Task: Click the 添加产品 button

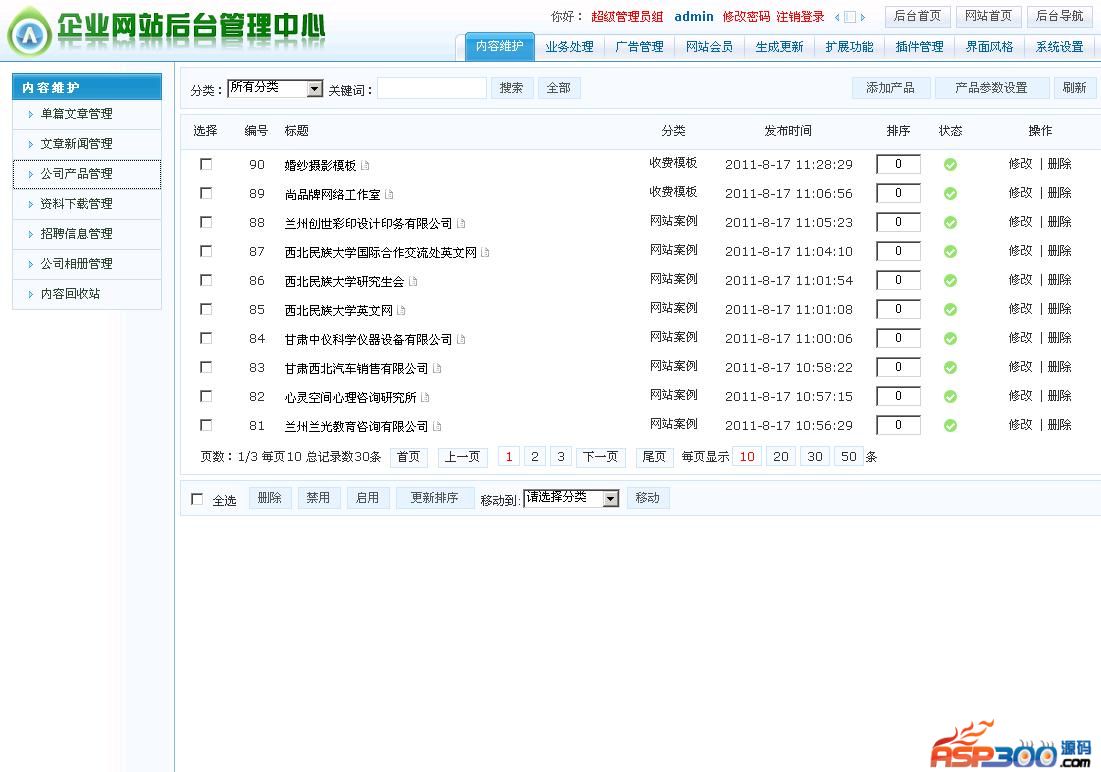Action: pos(890,88)
